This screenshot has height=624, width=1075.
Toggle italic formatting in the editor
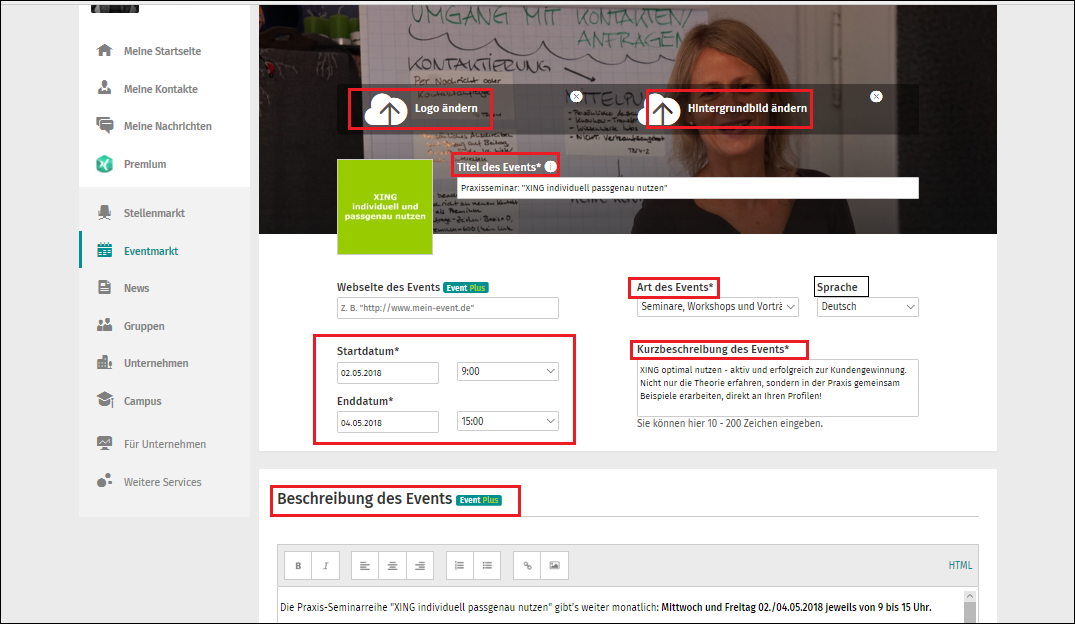(326, 566)
